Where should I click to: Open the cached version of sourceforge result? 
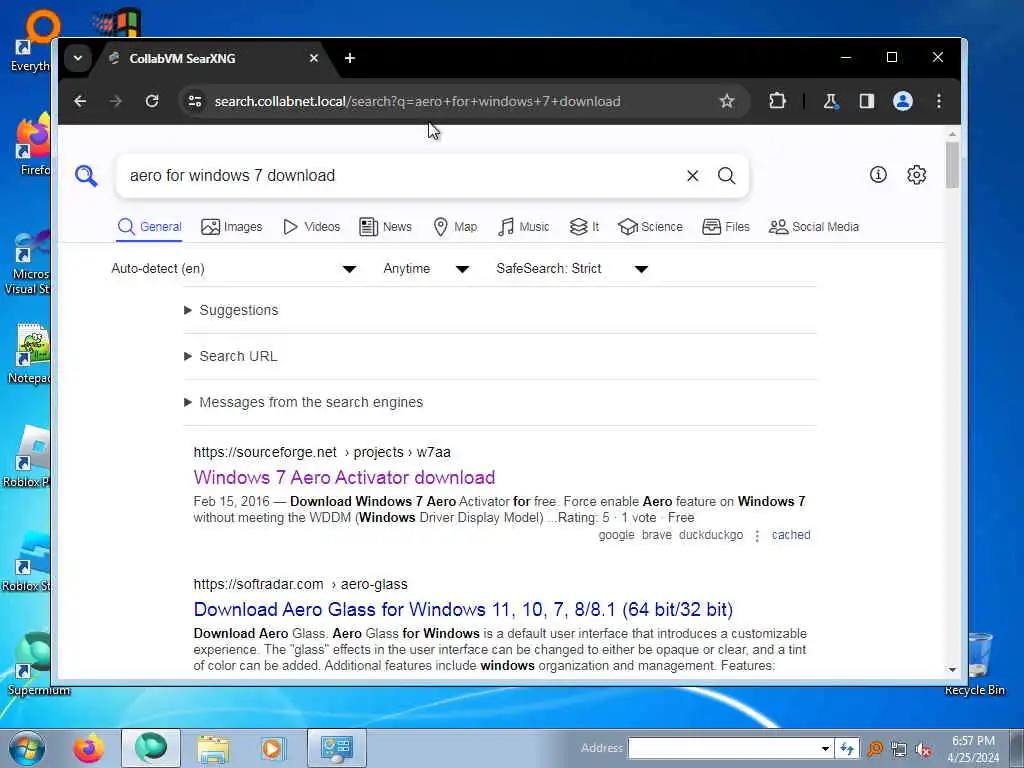(x=791, y=535)
